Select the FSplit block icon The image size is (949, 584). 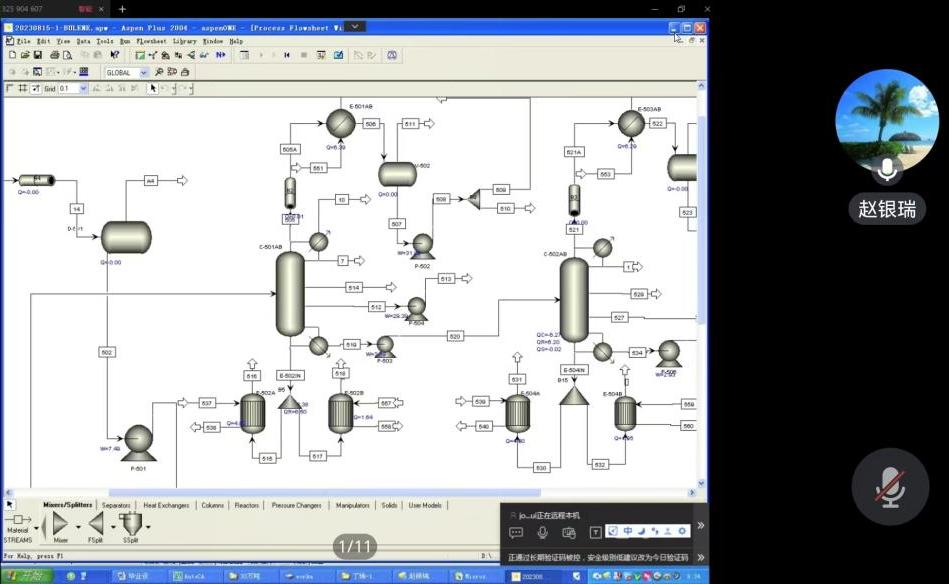pos(96,523)
